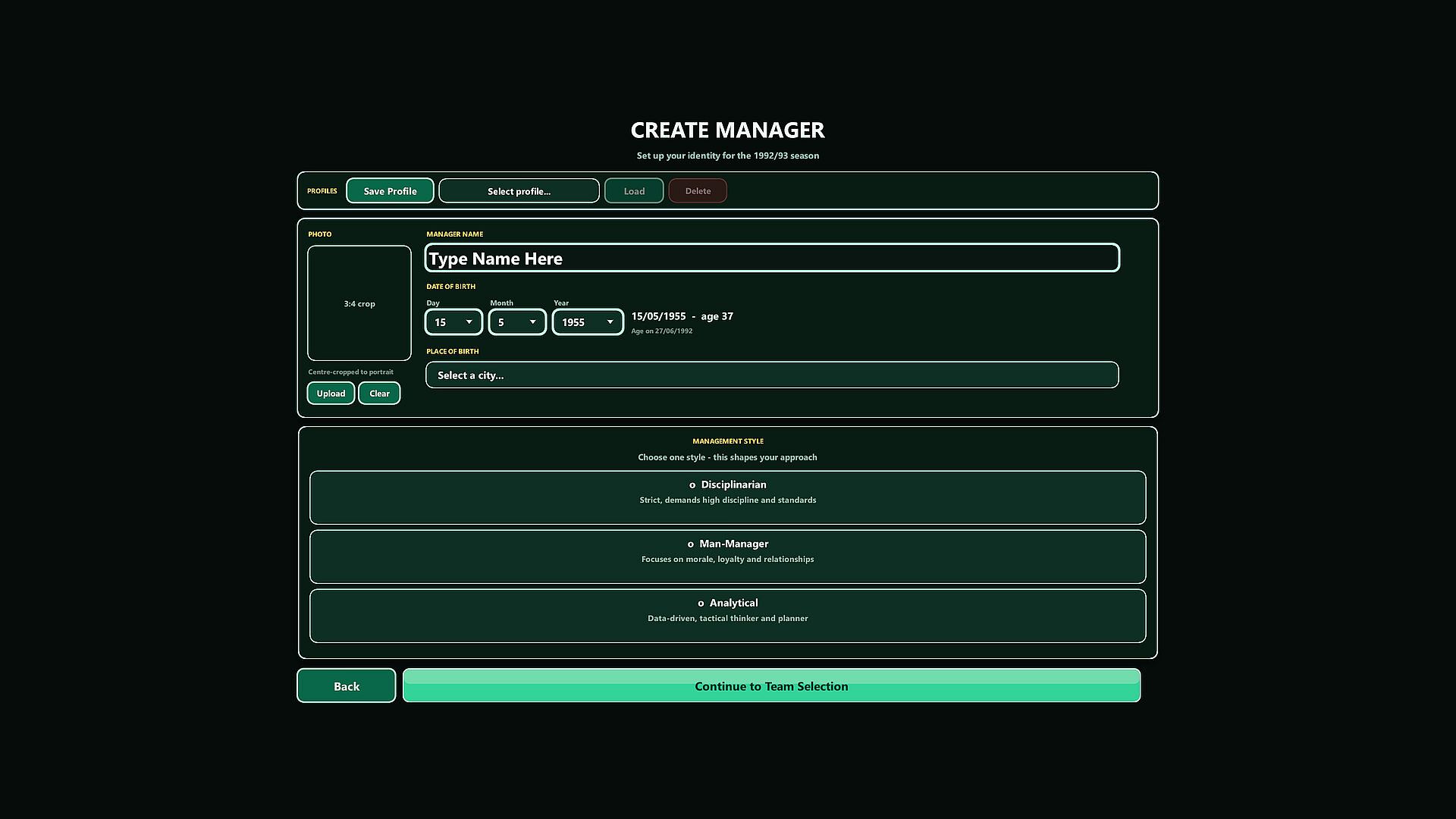This screenshot has width=1456, height=819.
Task: Open the Select profile dropdown
Action: (x=519, y=190)
